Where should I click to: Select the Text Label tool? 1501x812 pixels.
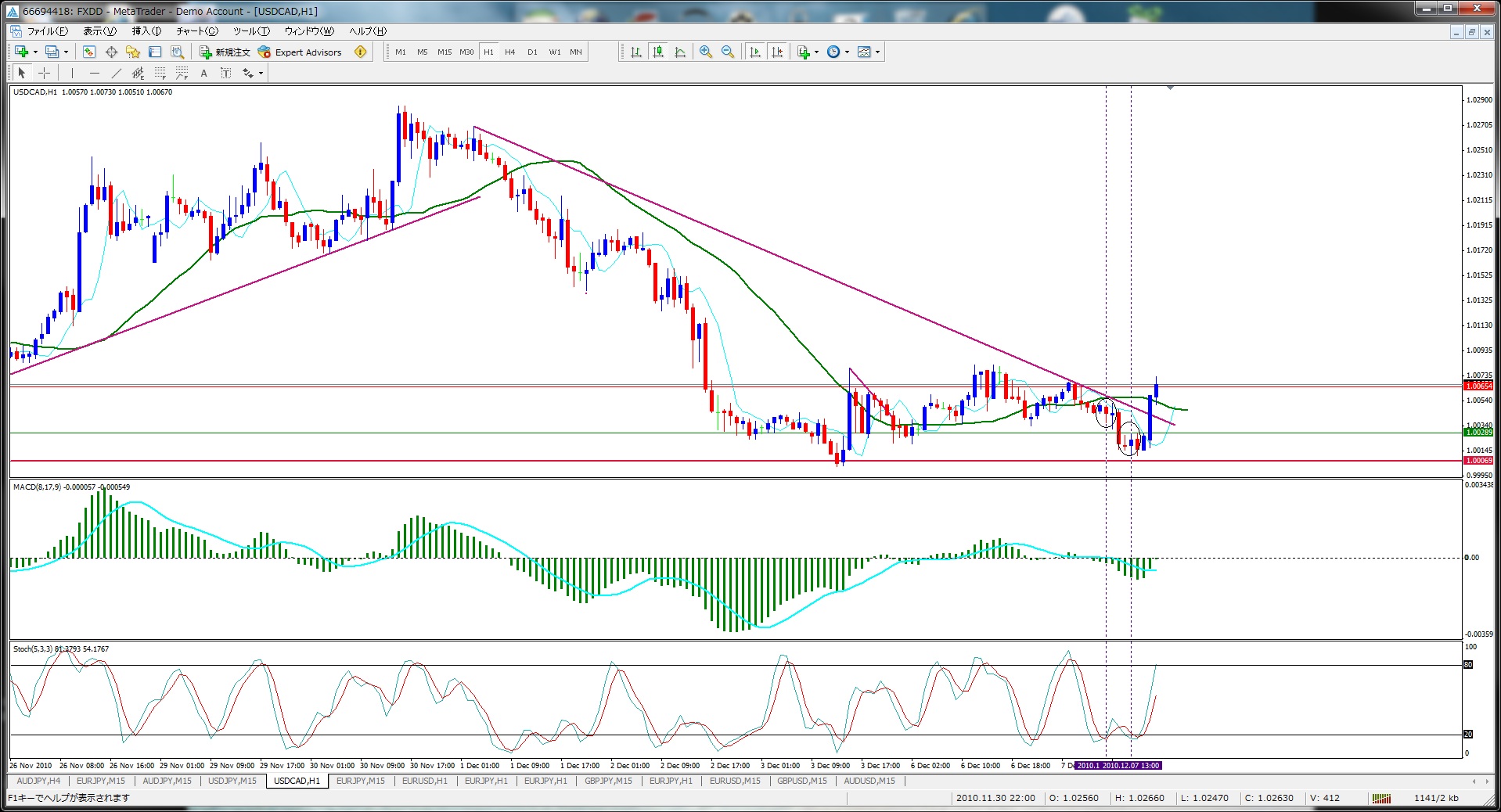pos(226,74)
